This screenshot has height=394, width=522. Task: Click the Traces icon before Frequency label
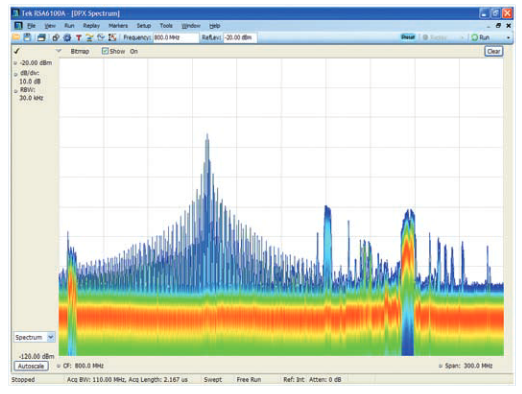coord(101,38)
